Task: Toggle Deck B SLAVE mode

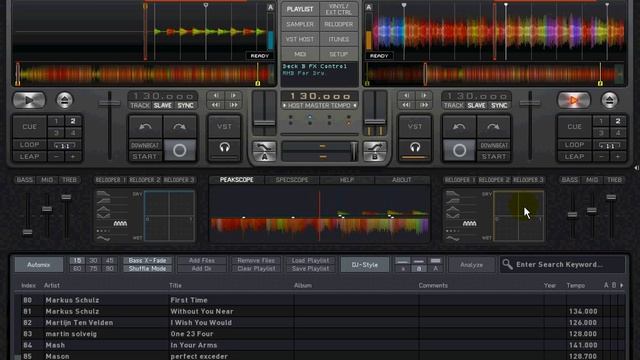Action: 476,105
